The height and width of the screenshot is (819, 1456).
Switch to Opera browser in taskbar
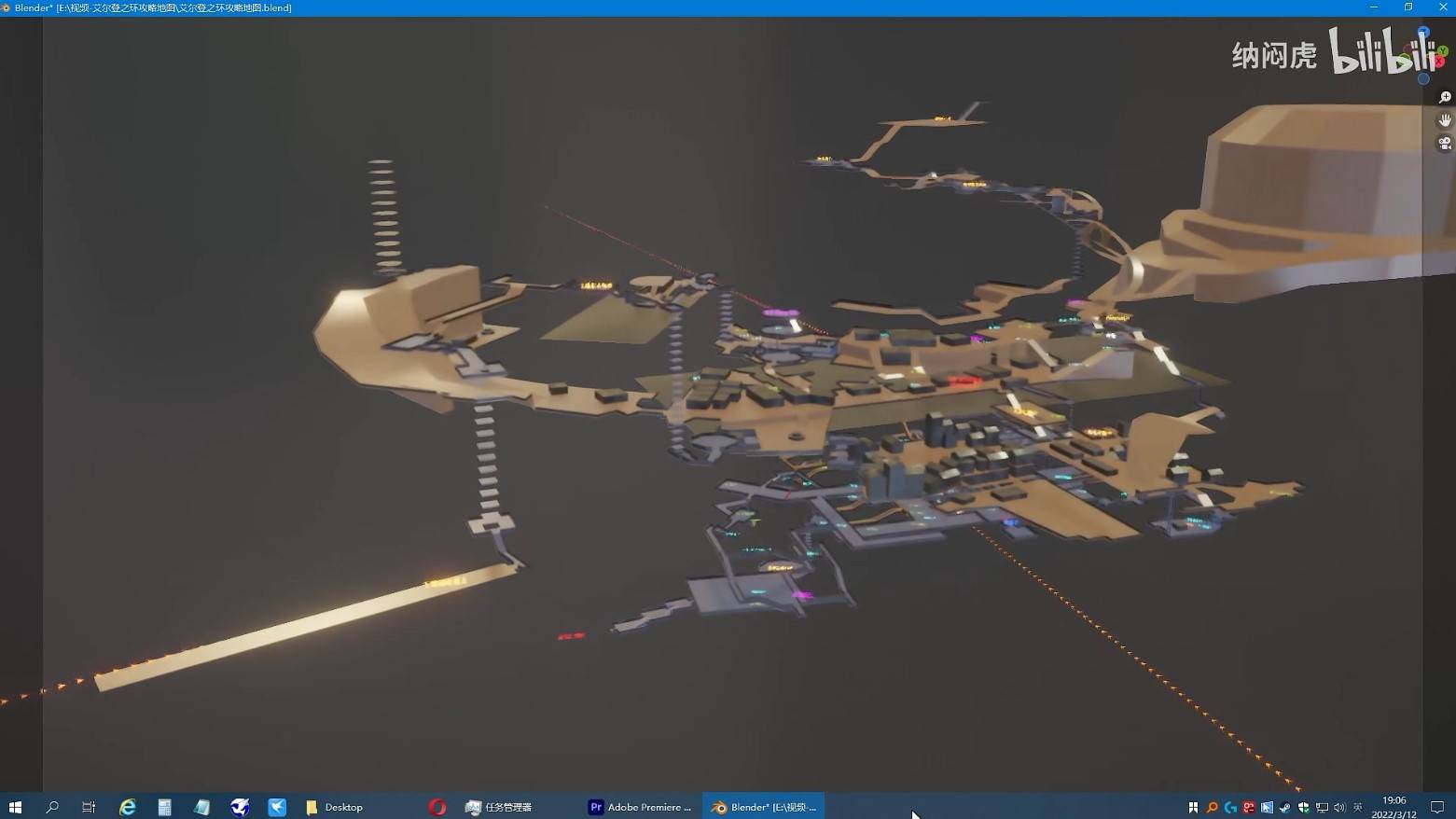437,807
